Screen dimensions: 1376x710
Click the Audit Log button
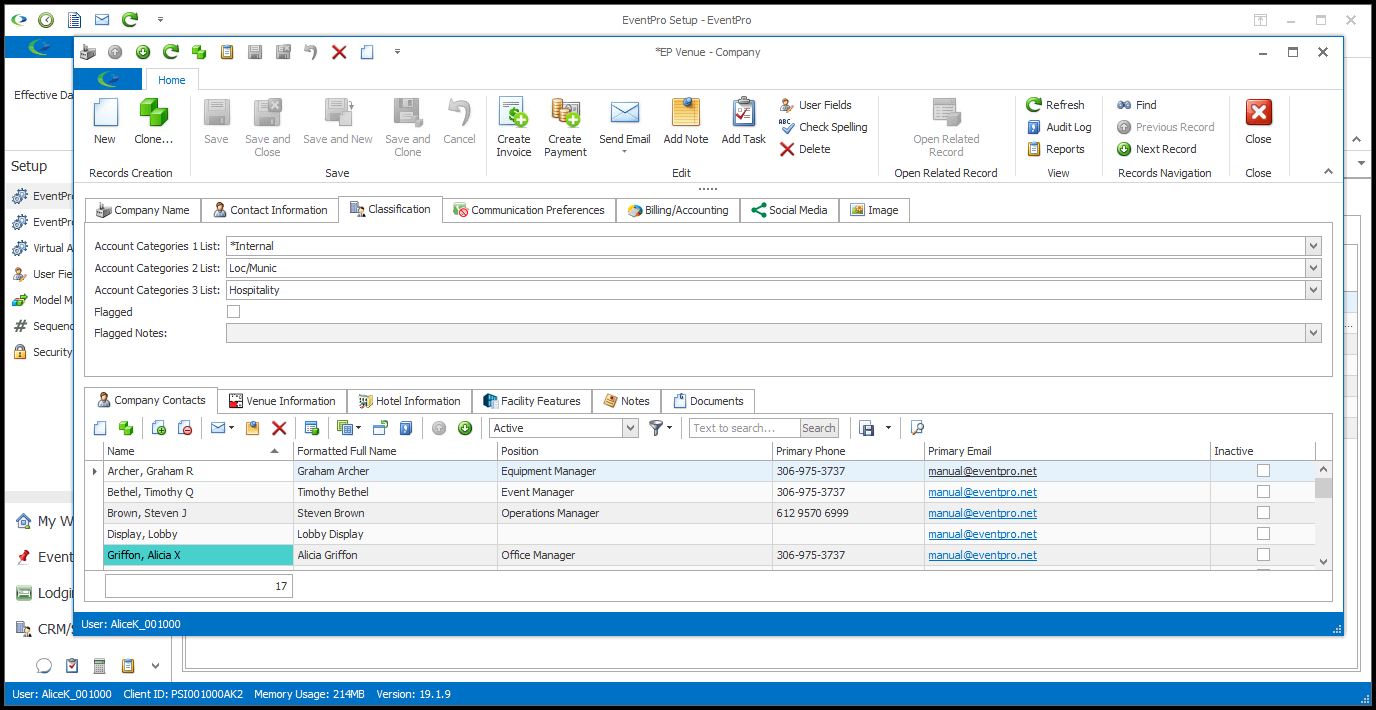point(1059,127)
